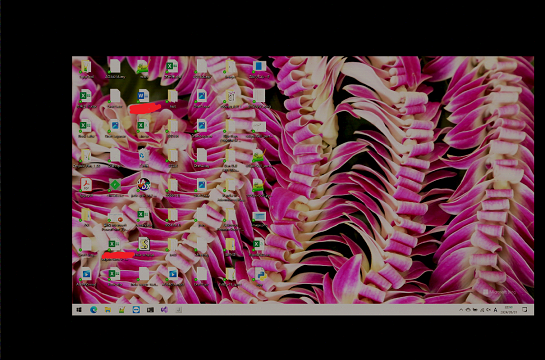Launch Microsoft Edge from the taskbar

pos(93,310)
